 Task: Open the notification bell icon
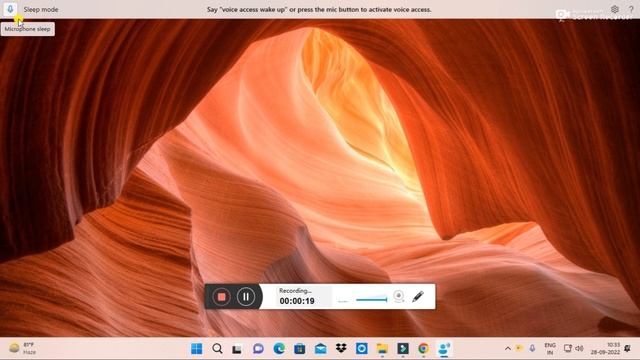pyautogui.click(x=628, y=349)
